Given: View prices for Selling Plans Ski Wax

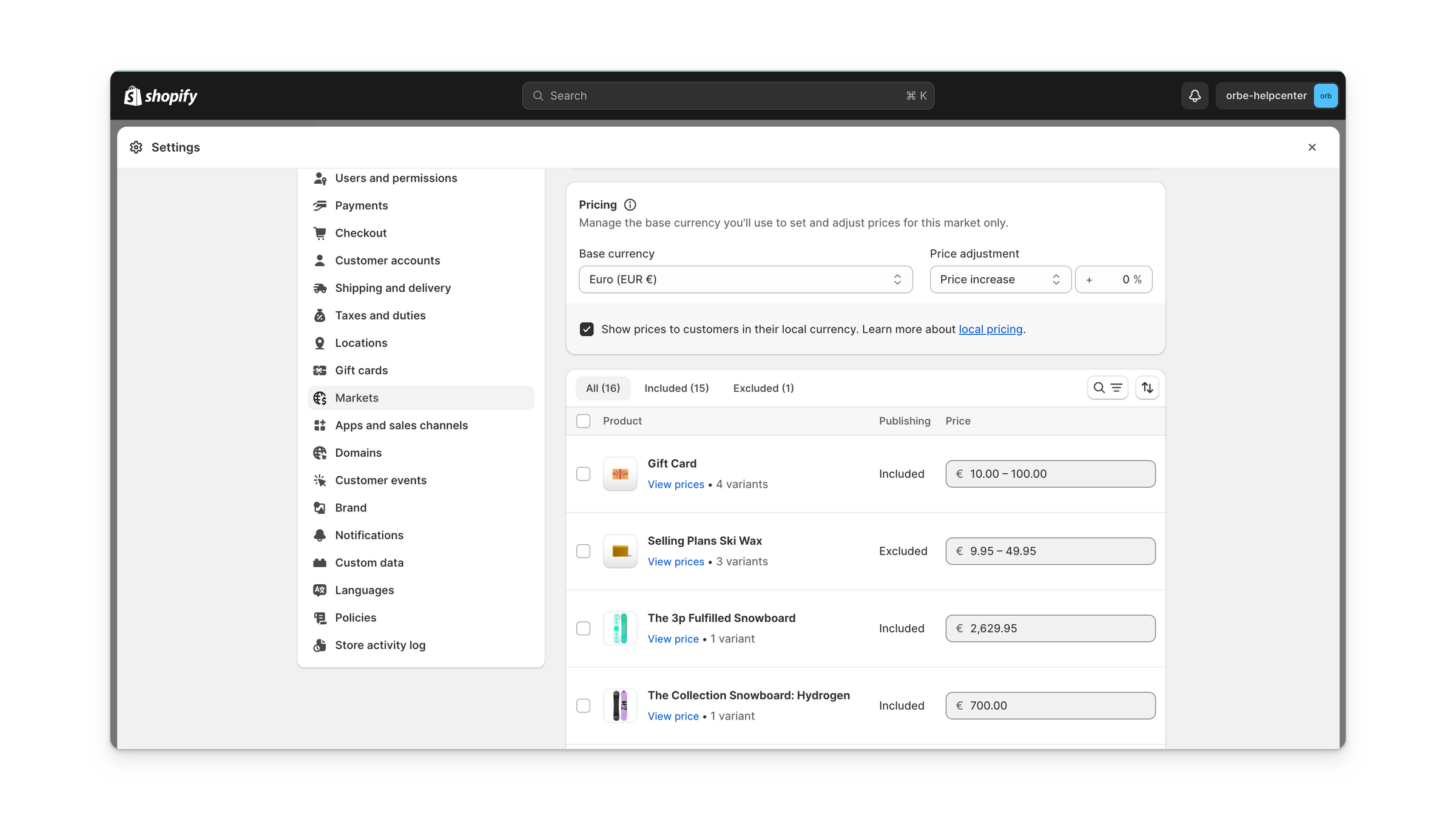Looking at the screenshot, I should [675, 562].
